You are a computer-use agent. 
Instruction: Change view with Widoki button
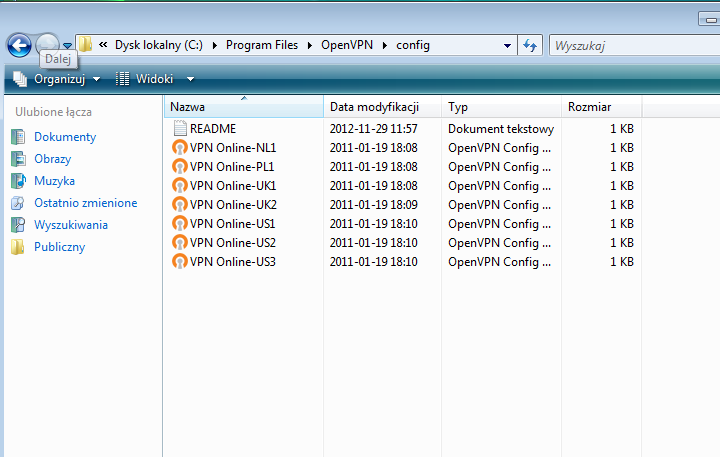tap(154, 79)
